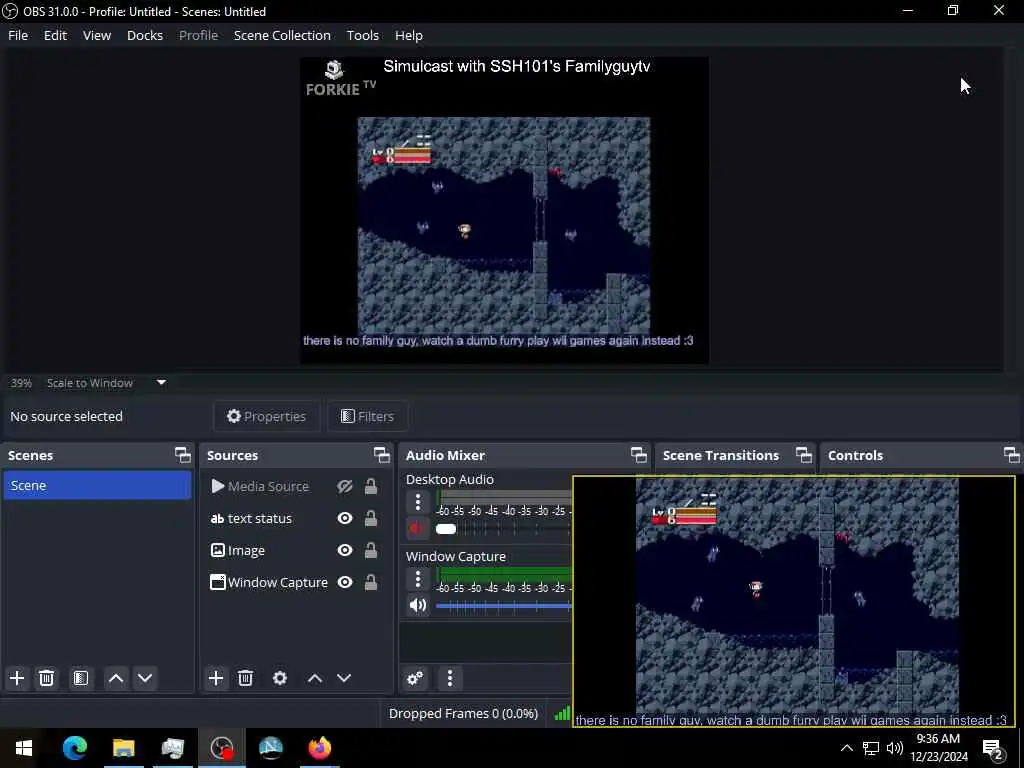Undock the Scenes panel float icon

(183, 455)
